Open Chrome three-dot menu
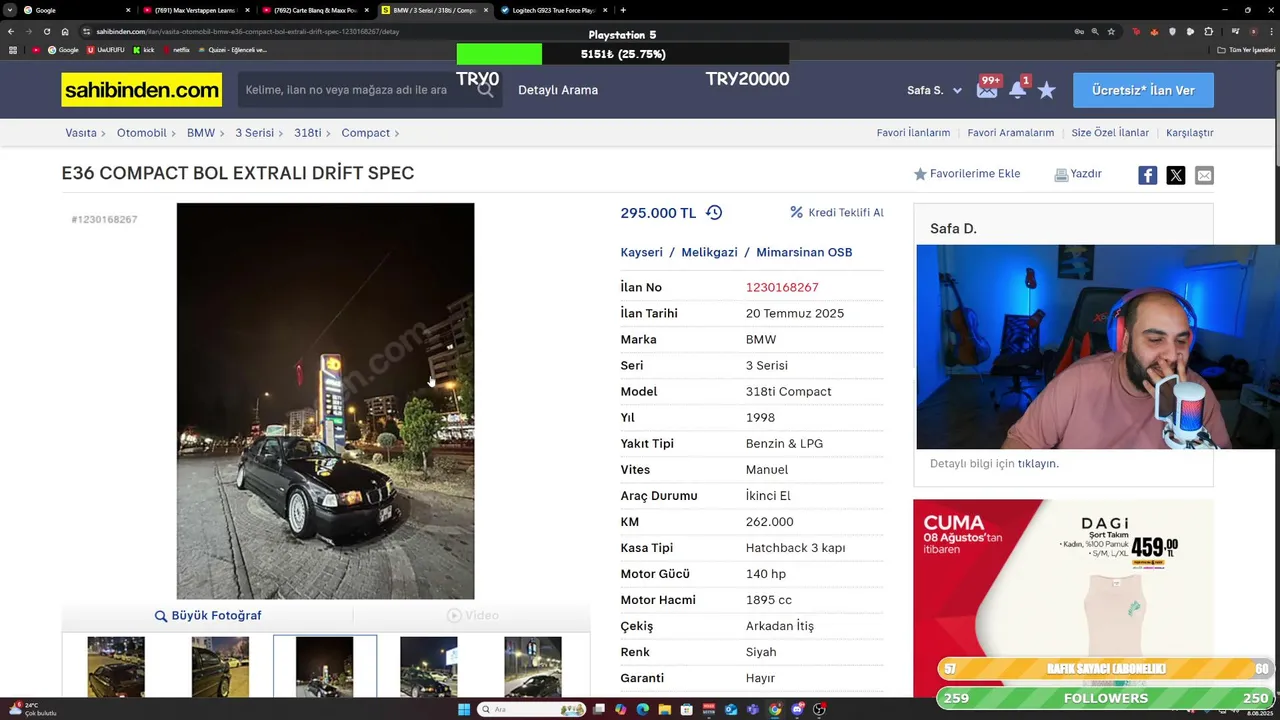This screenshot has height=720, width=1280. [x=1270, y=31]
